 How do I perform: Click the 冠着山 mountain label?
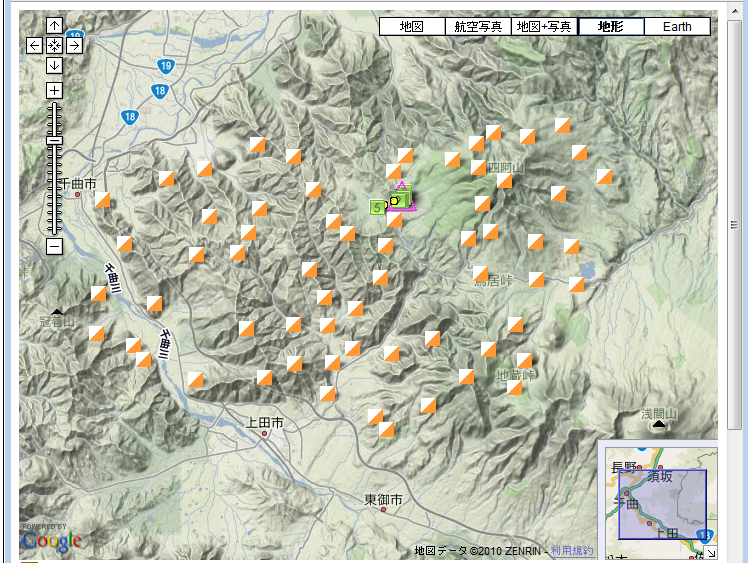57,322
